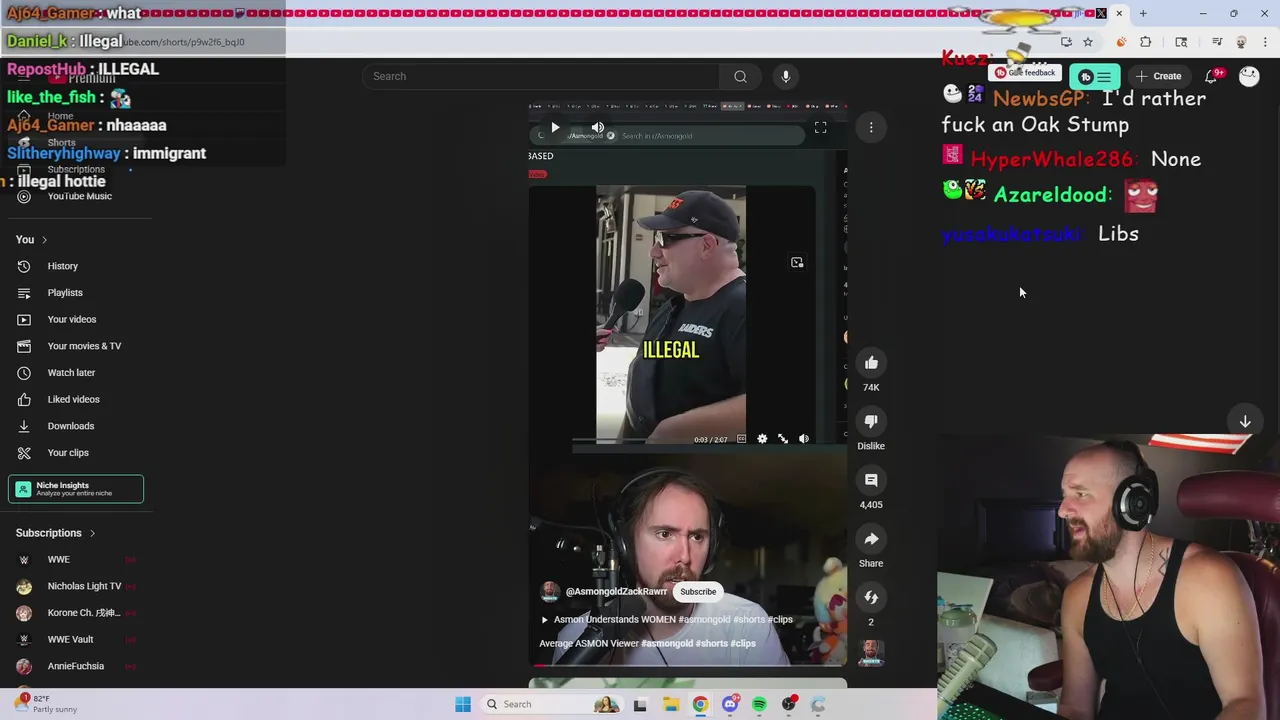Image resolution: width=1280 pixels, height=720 pixels.
Task: Open Downloads in the sidebar
Action: tap(78, 426)
